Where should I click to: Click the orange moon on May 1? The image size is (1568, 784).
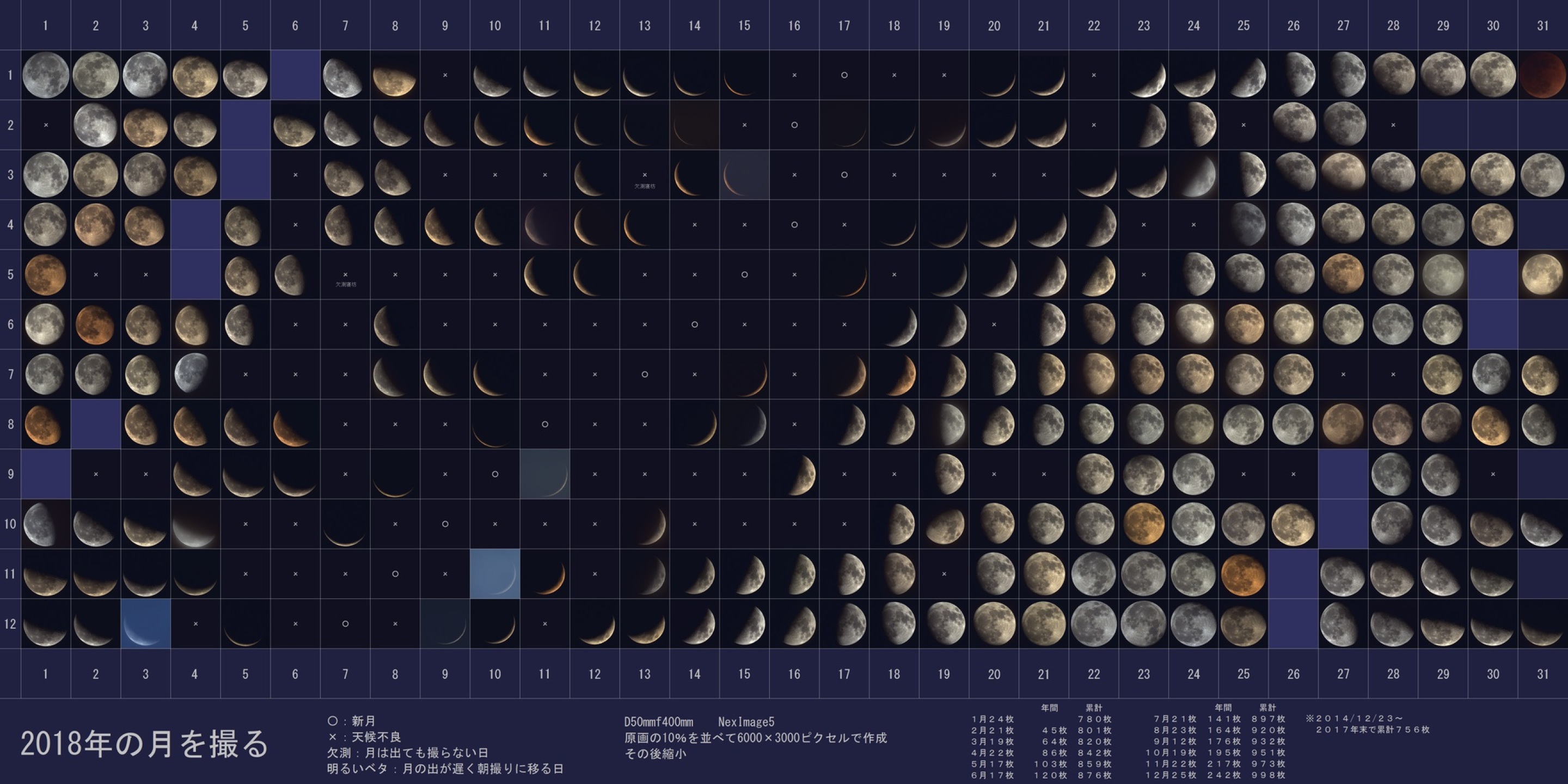tap(46, 274)
